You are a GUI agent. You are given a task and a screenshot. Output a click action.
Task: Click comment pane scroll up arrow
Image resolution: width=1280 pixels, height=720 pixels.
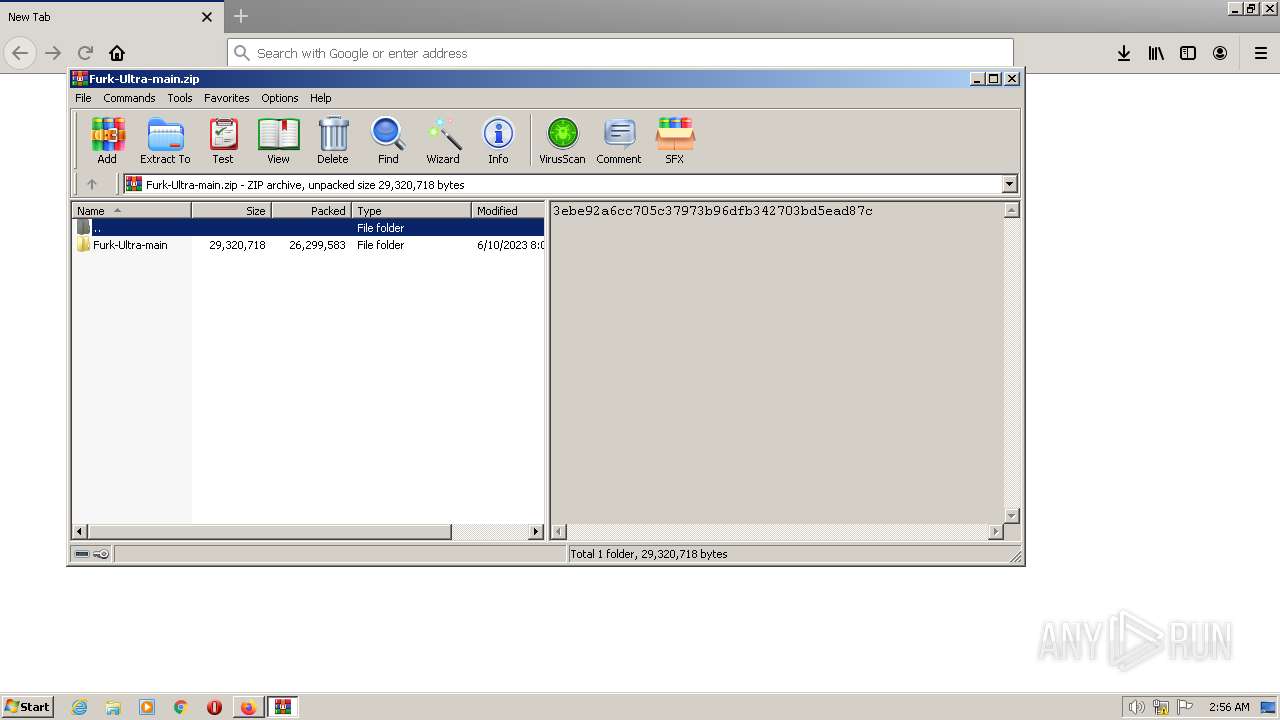pyautogui.click(x=1011, y=210)
